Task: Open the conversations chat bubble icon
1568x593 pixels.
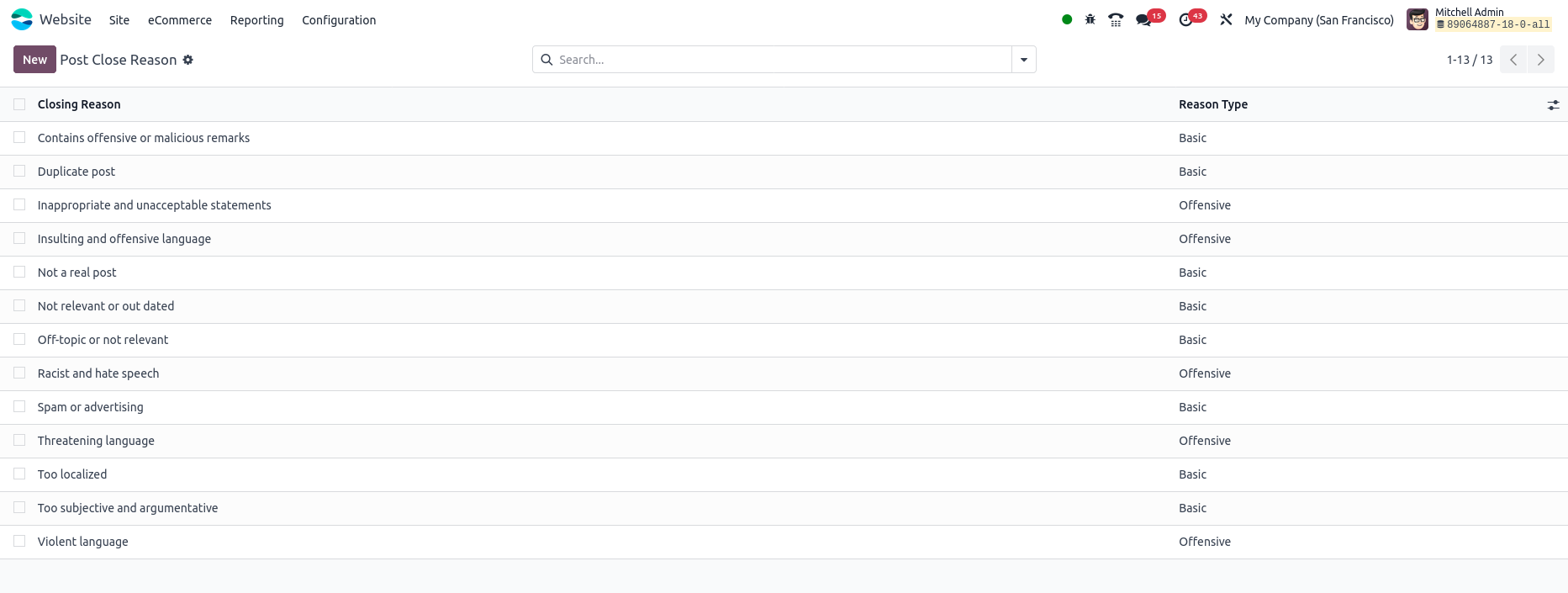Action: coord(1143,19)
